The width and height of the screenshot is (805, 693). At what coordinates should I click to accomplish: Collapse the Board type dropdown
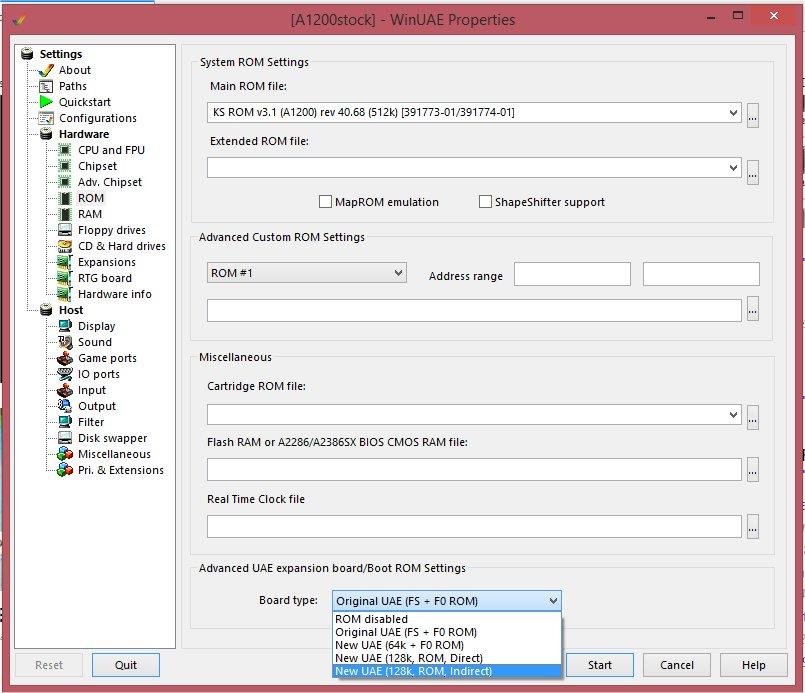tap(553, 601)
